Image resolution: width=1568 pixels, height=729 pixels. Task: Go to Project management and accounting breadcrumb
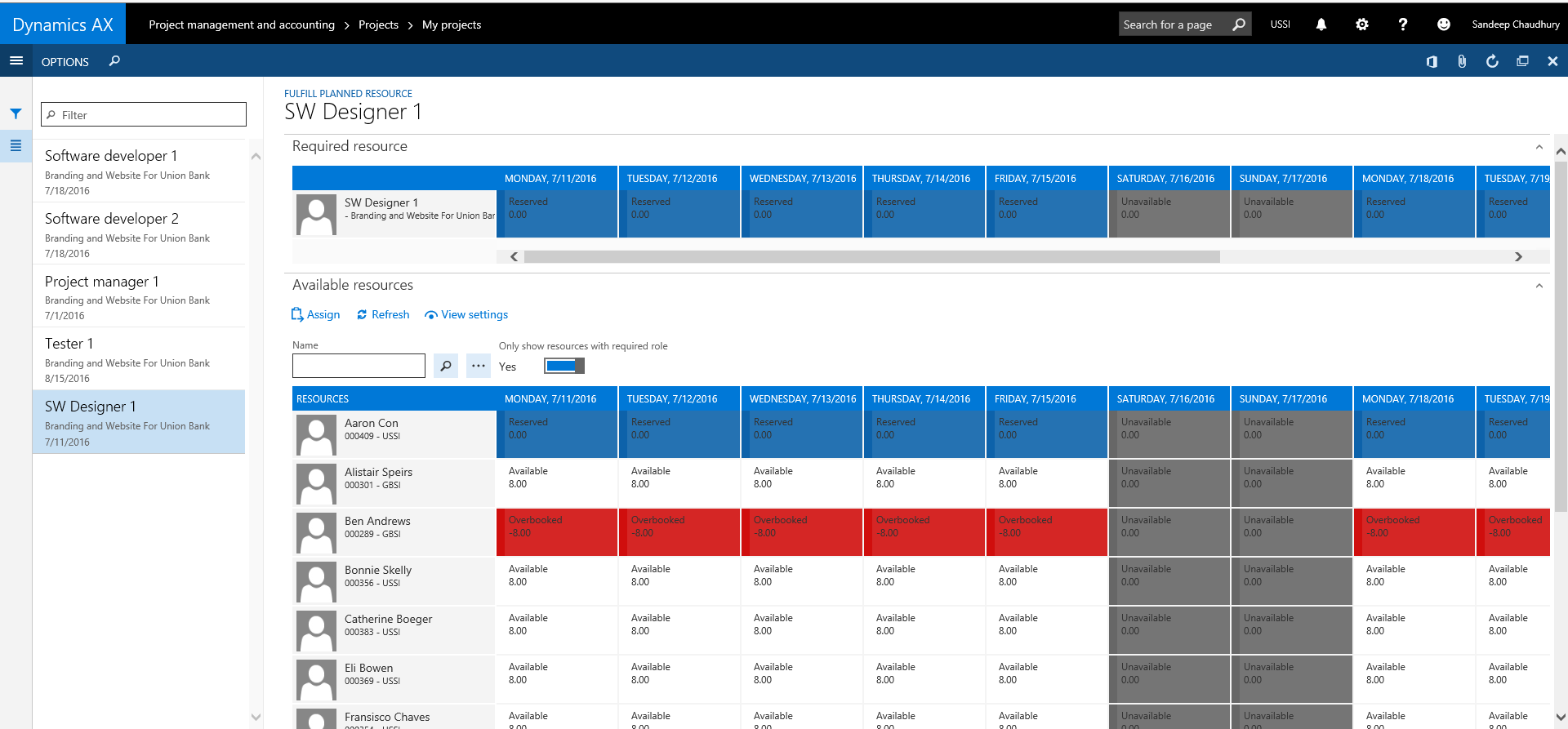(x=242, y=24)
